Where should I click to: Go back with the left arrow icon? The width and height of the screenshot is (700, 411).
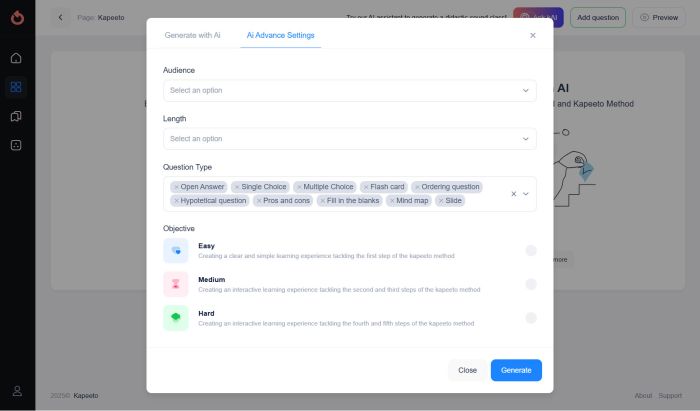coord(60,17)
